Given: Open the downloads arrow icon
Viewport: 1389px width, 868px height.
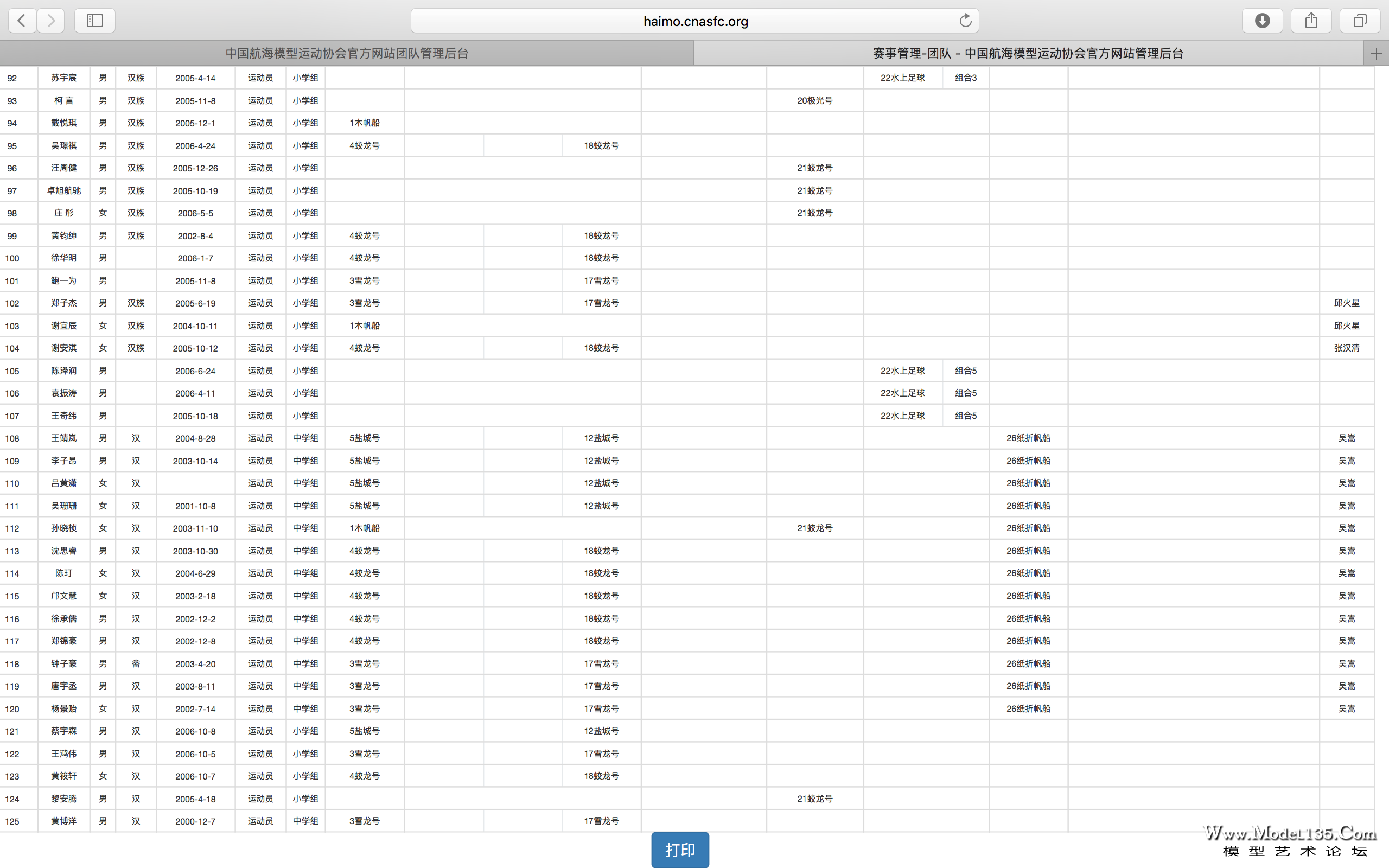Looking at the screenshot, I should (1262, 21).
